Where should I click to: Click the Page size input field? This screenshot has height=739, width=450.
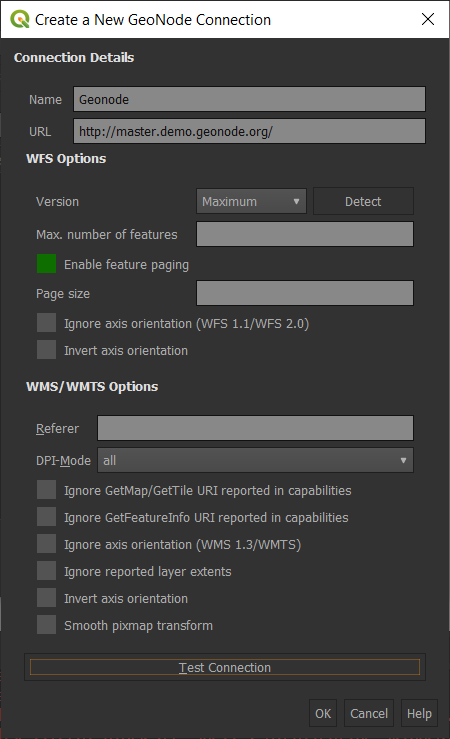point(305,293)
